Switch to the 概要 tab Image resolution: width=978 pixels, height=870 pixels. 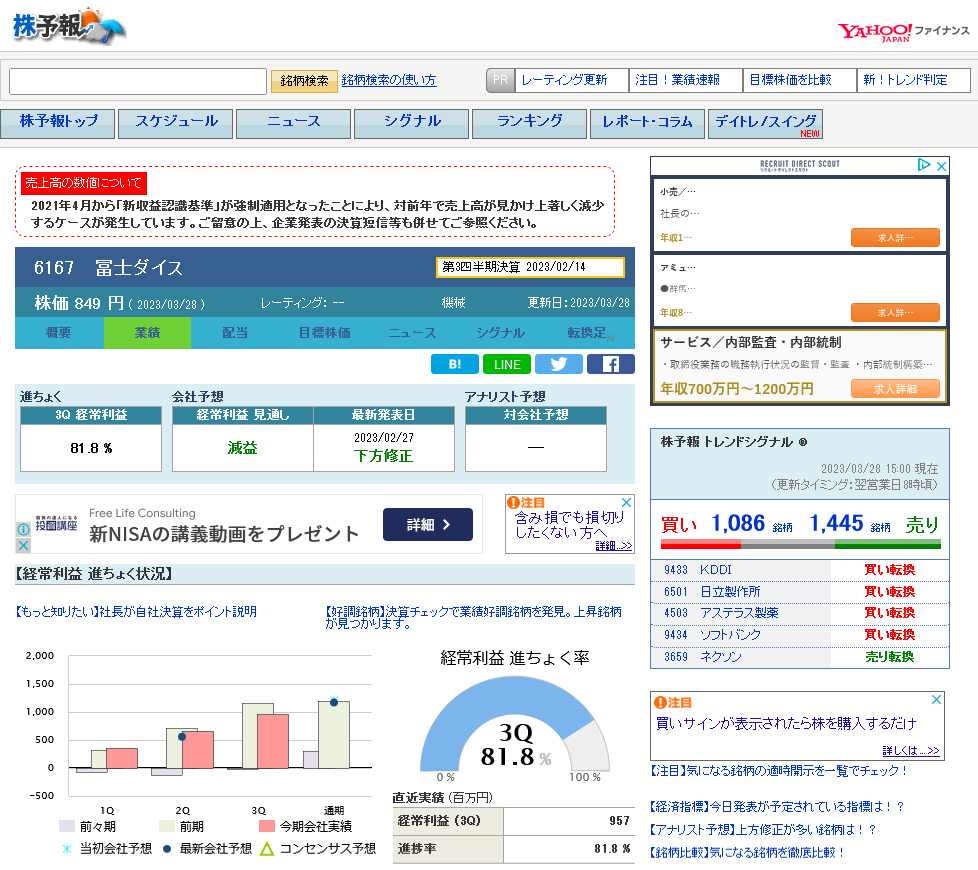58,332
